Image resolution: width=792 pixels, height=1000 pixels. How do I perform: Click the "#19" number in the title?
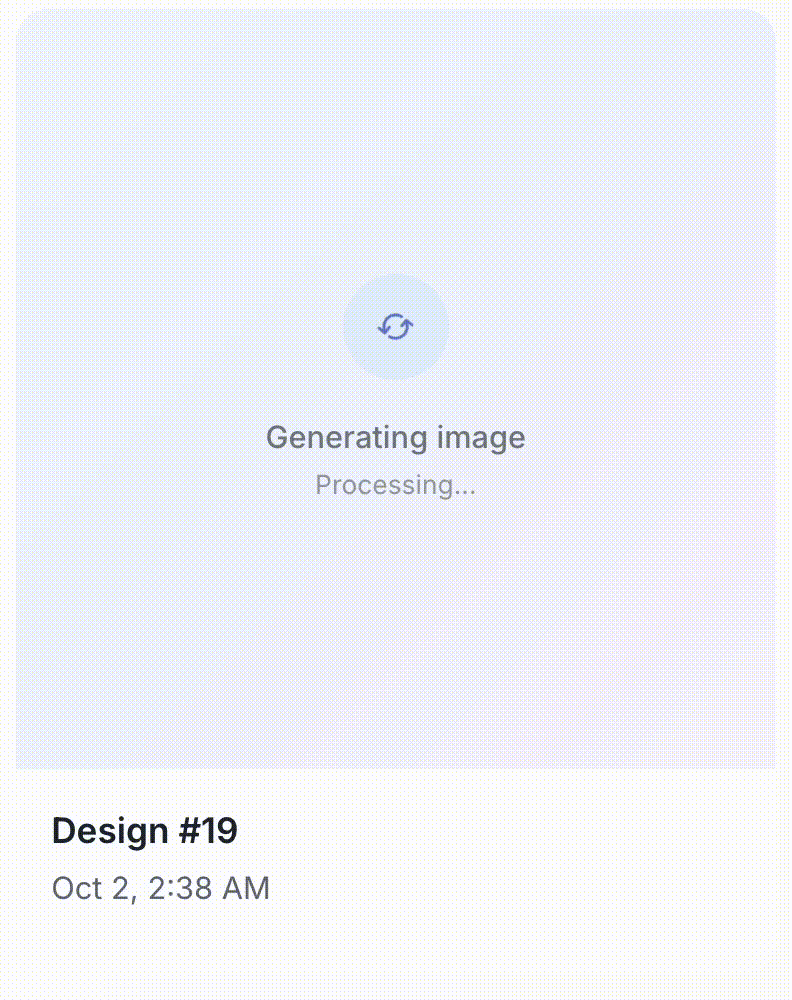tap(209, 831)
